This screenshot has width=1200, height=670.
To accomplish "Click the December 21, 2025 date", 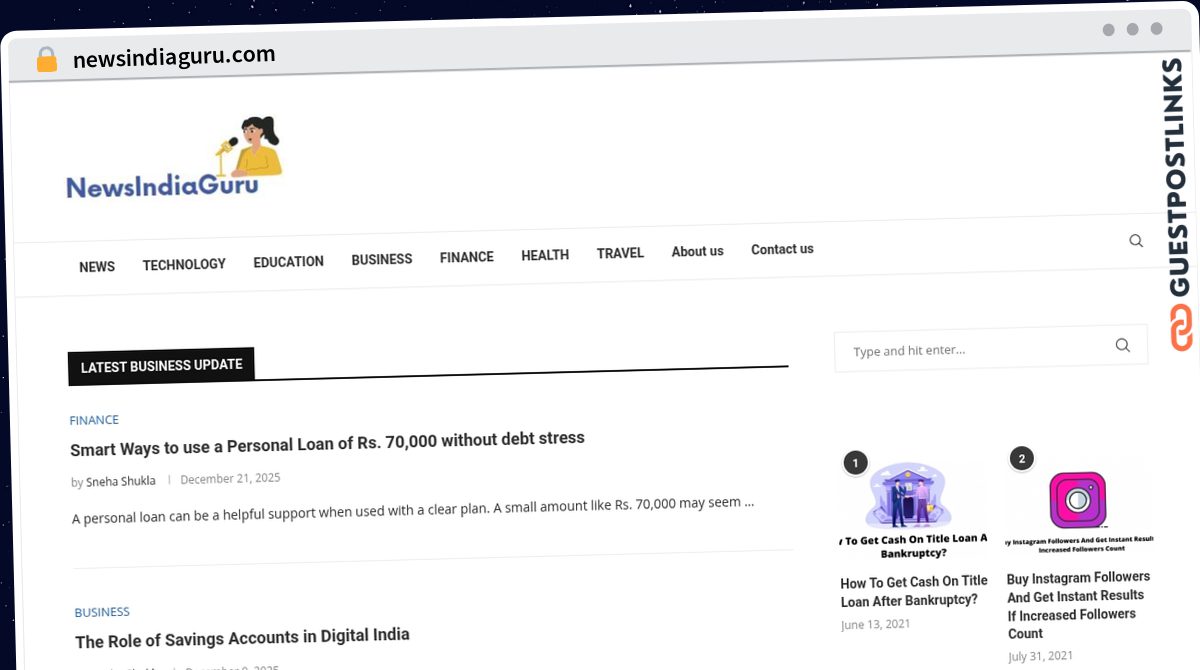I will pos(230,478).
